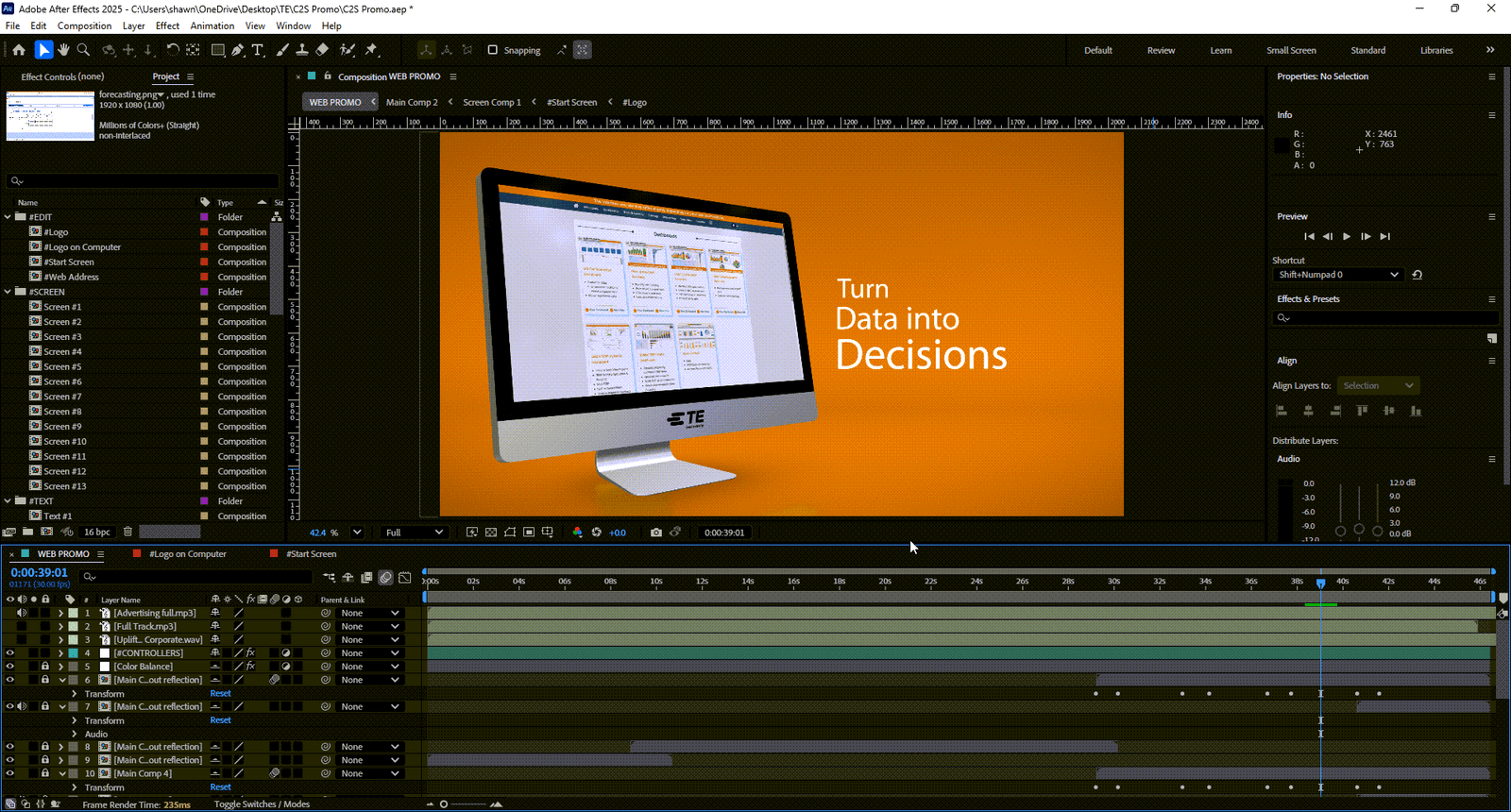
Task: Select the Eraser tool
Action: pyautogui.click(x=322, y=50)
